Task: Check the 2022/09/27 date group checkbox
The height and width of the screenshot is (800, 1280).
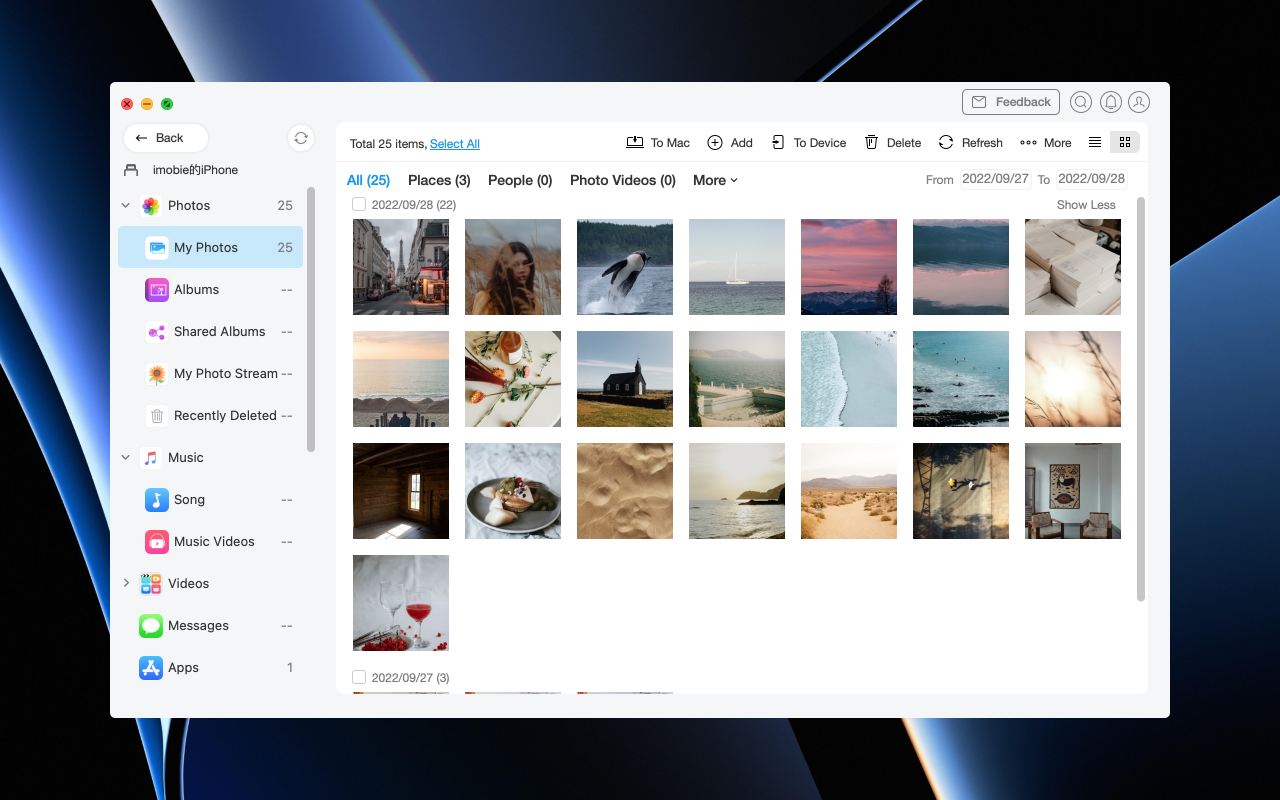Action: (359, 677)
